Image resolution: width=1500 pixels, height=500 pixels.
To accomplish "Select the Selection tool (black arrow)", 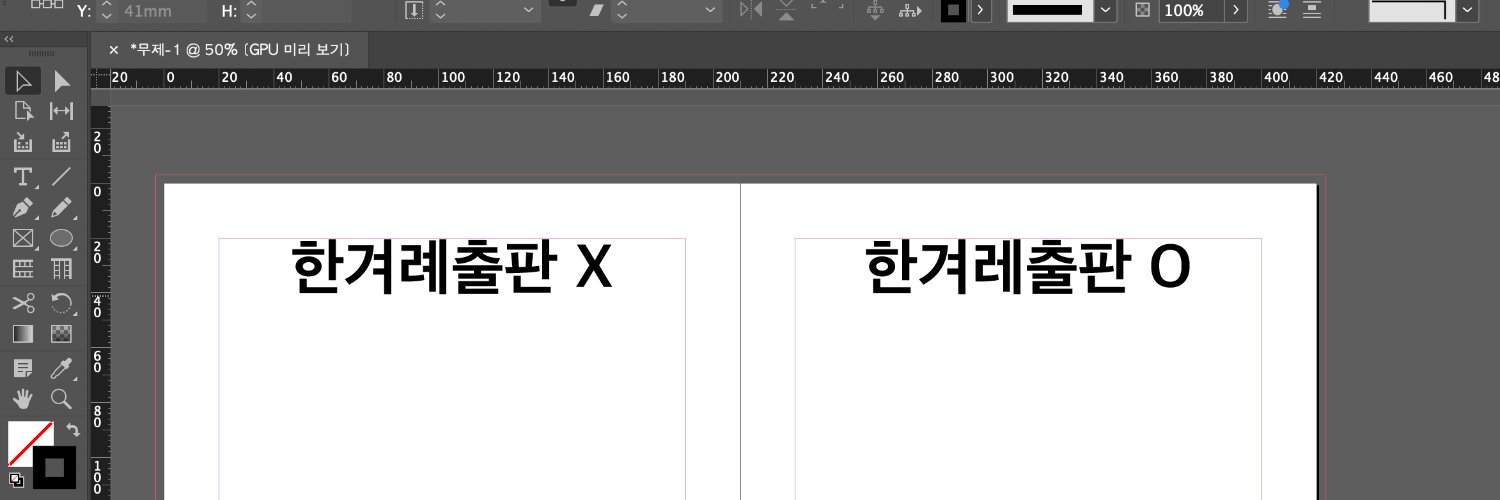I will 23,81.
